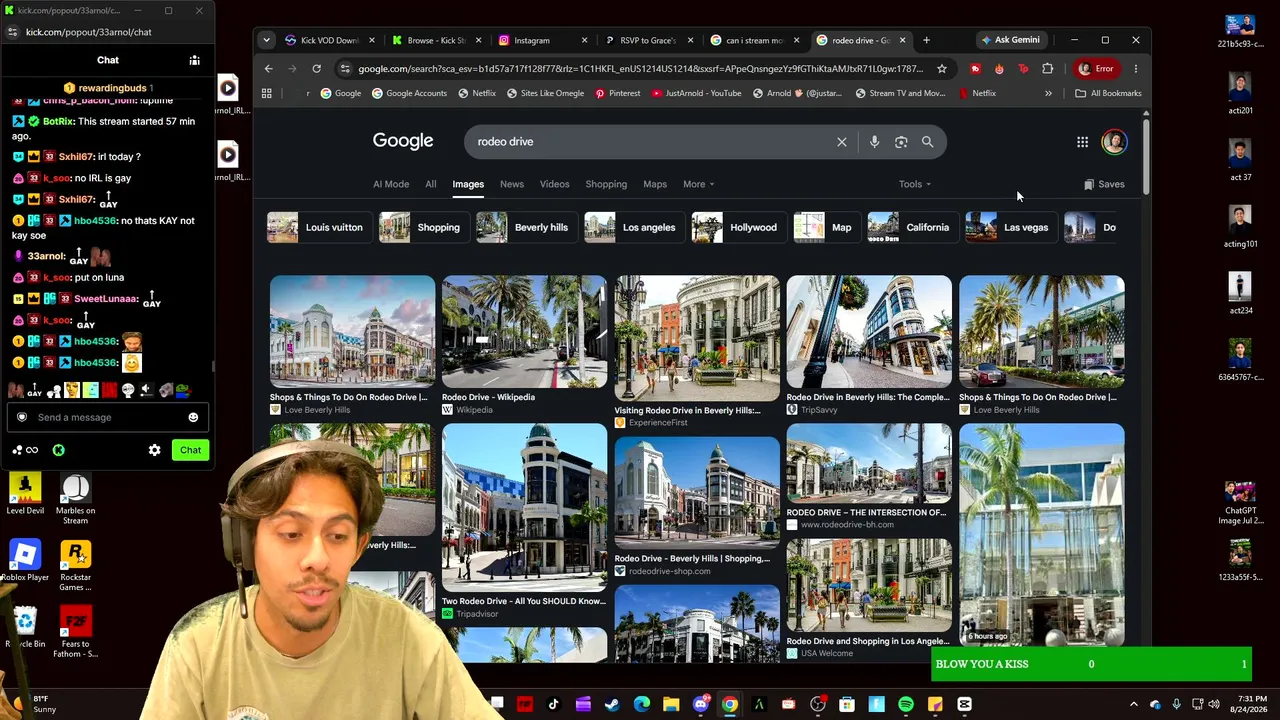Open TikTok from the taskbar

pos(553,704)
